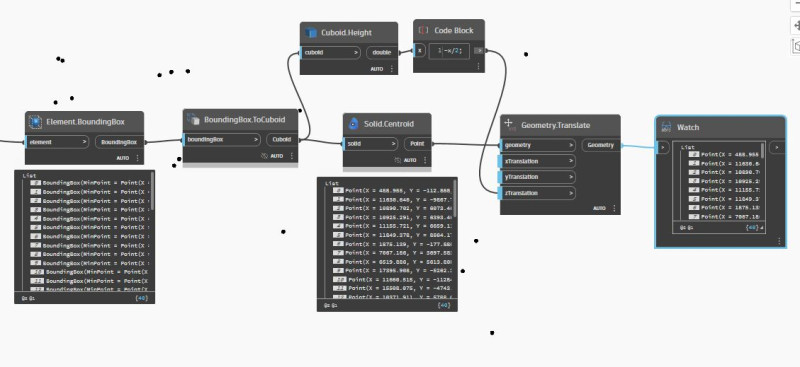Click the BoundingBox preview list scrollbar

152,191
